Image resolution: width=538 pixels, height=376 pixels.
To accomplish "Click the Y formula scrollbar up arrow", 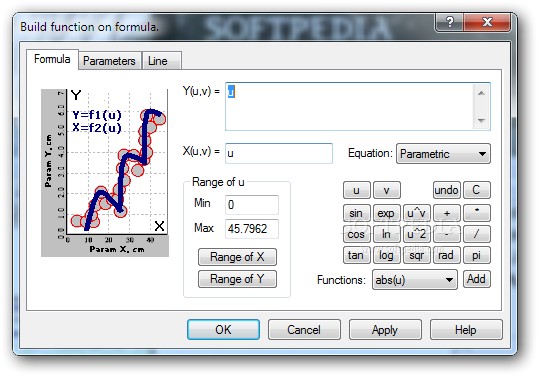I will tap(481, 93).
